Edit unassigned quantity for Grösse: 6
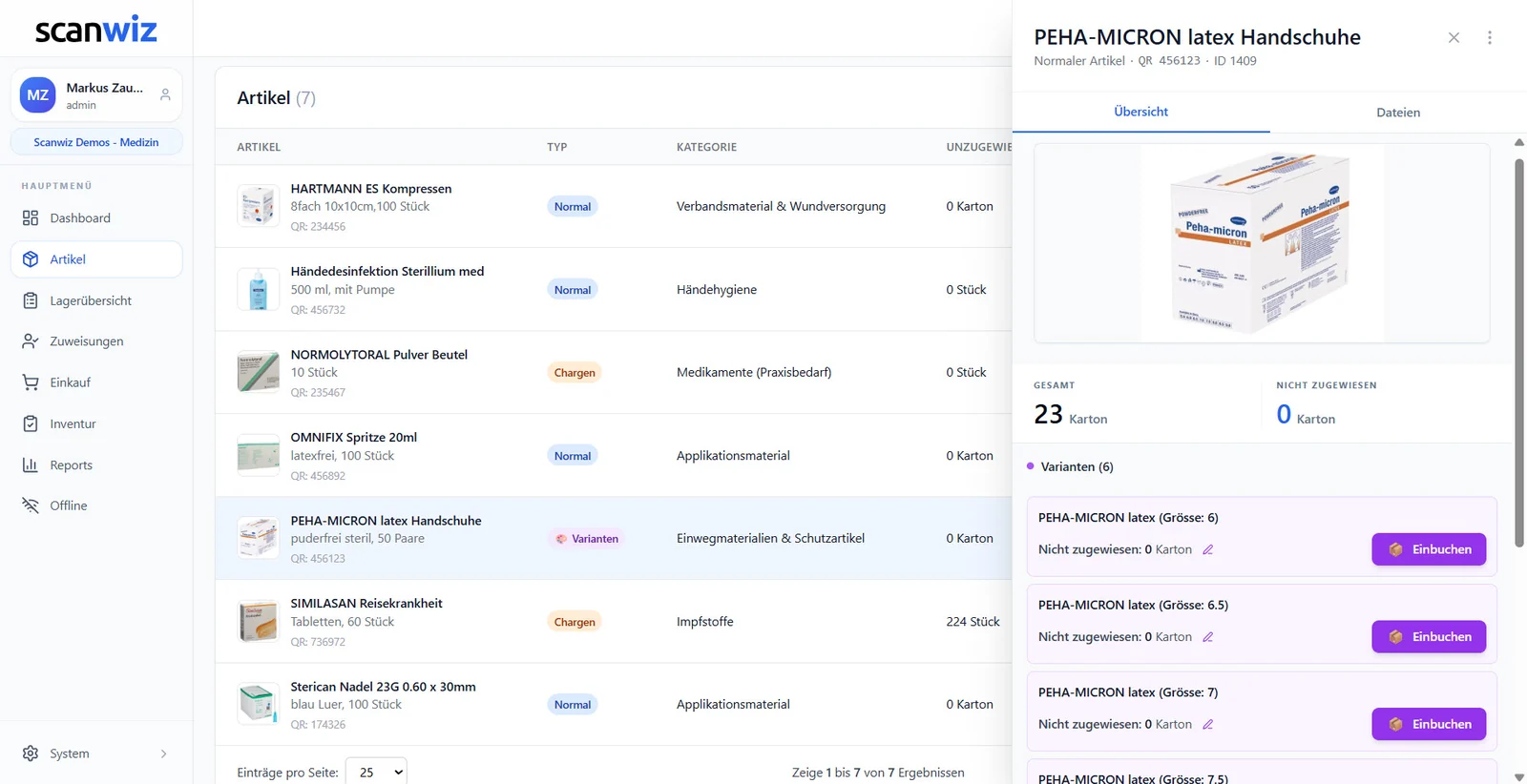 [x=1208, y=549]
